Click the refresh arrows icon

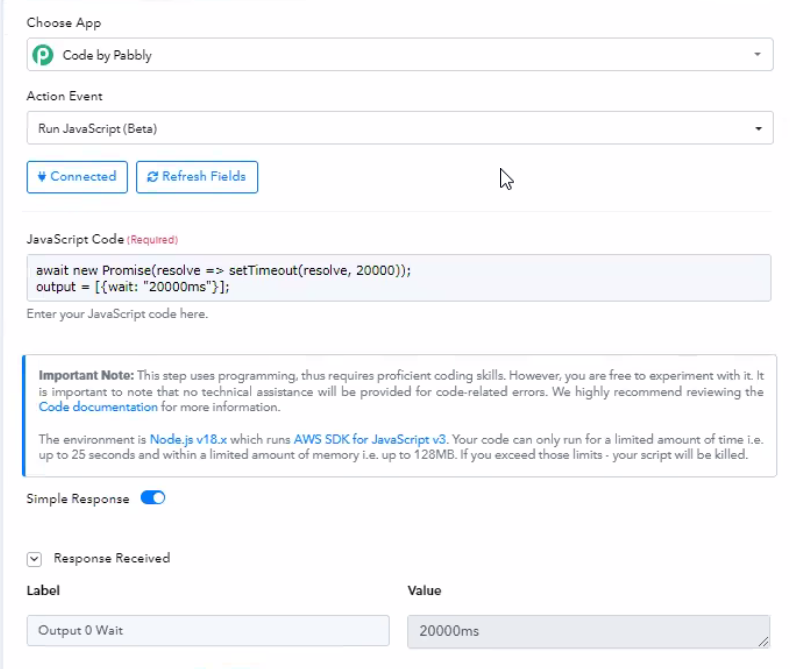152,177
